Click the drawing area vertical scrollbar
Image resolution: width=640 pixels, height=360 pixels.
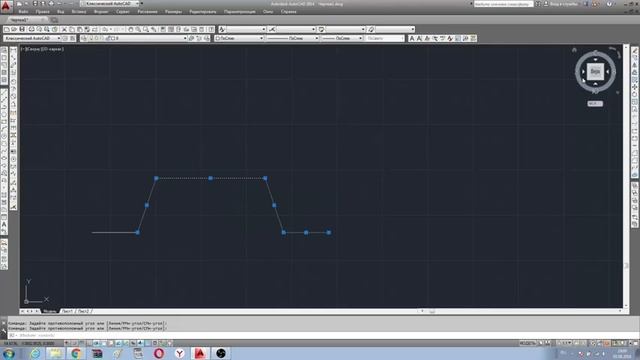click(x=626, y=176)
